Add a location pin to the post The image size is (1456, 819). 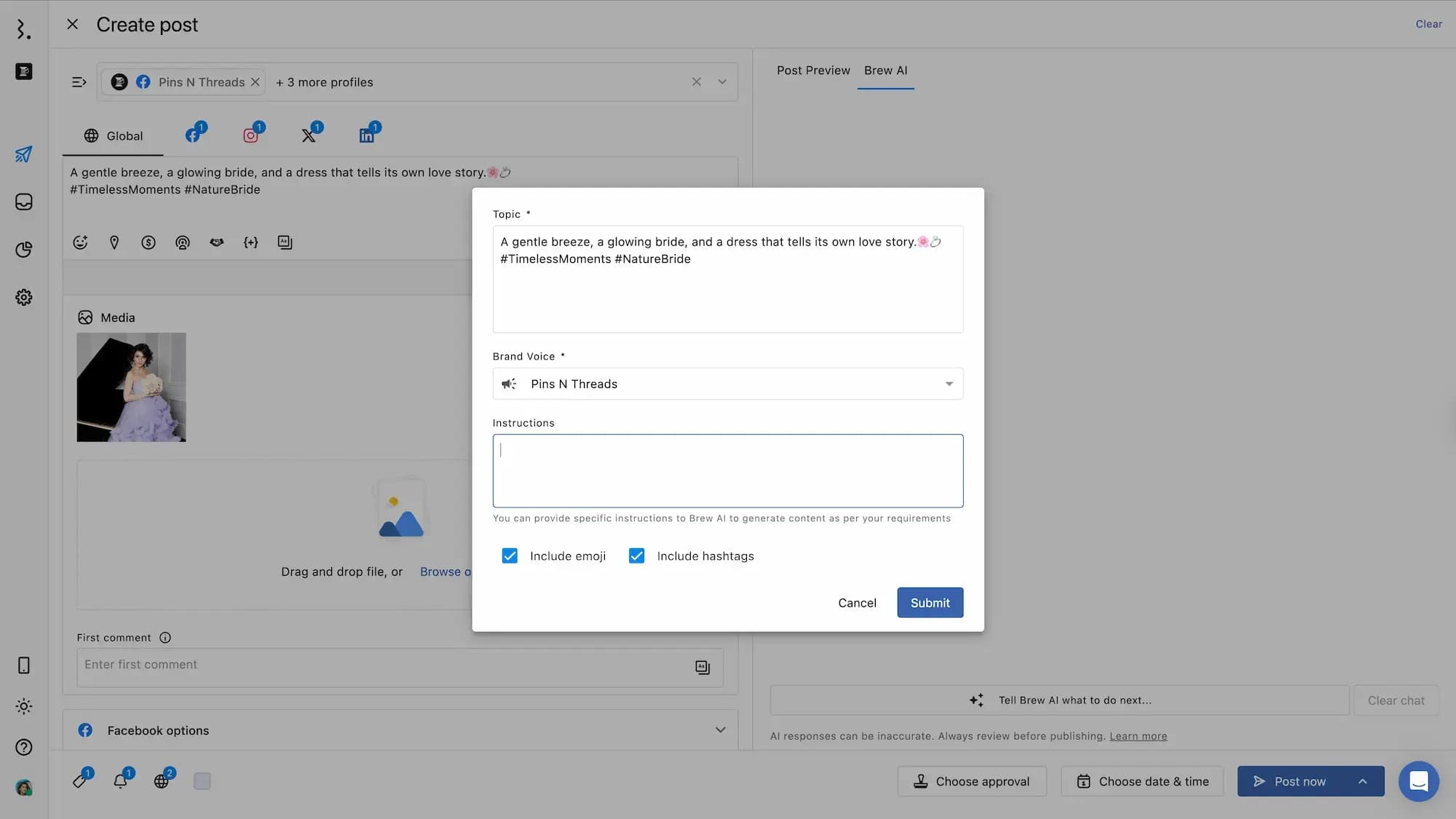(114, 242)
